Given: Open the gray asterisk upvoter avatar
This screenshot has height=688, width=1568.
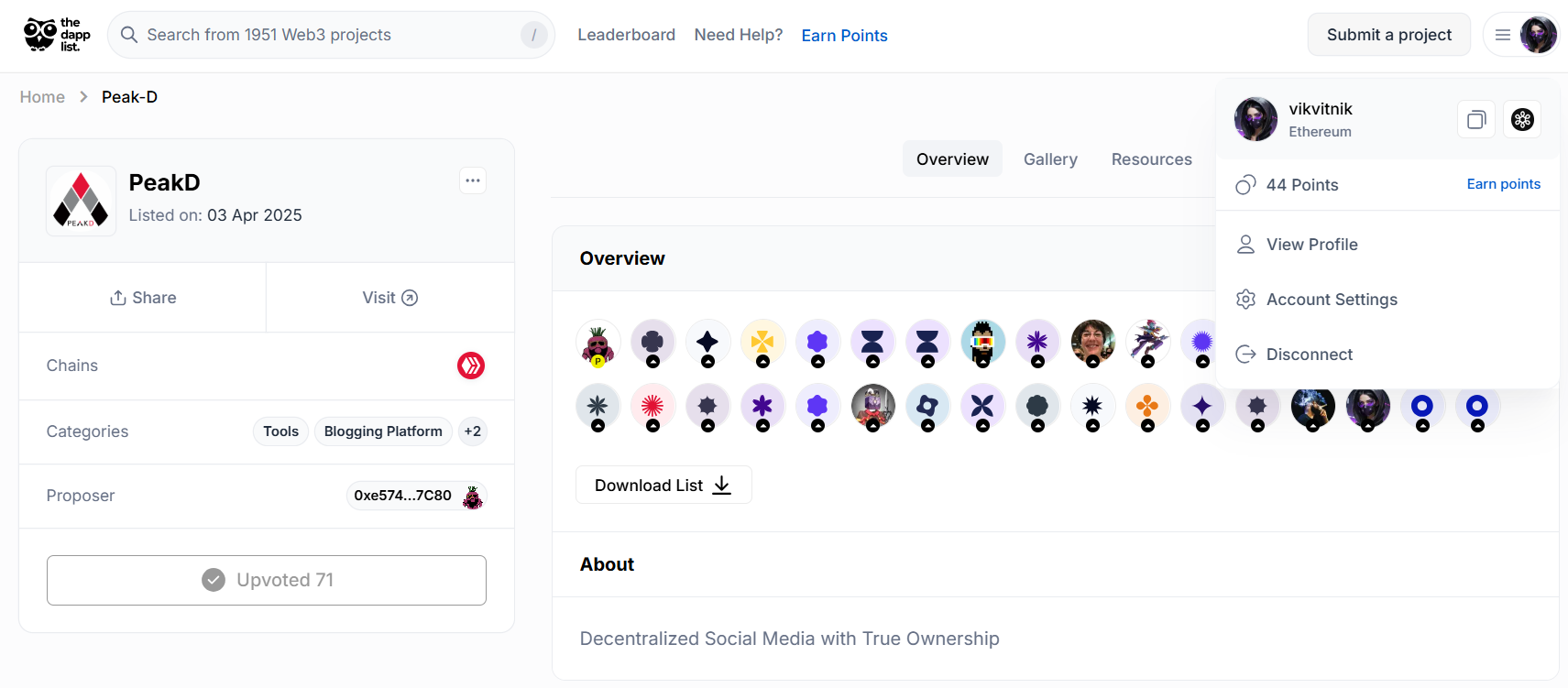Looking at the screenshot, I should pos(598,407).
